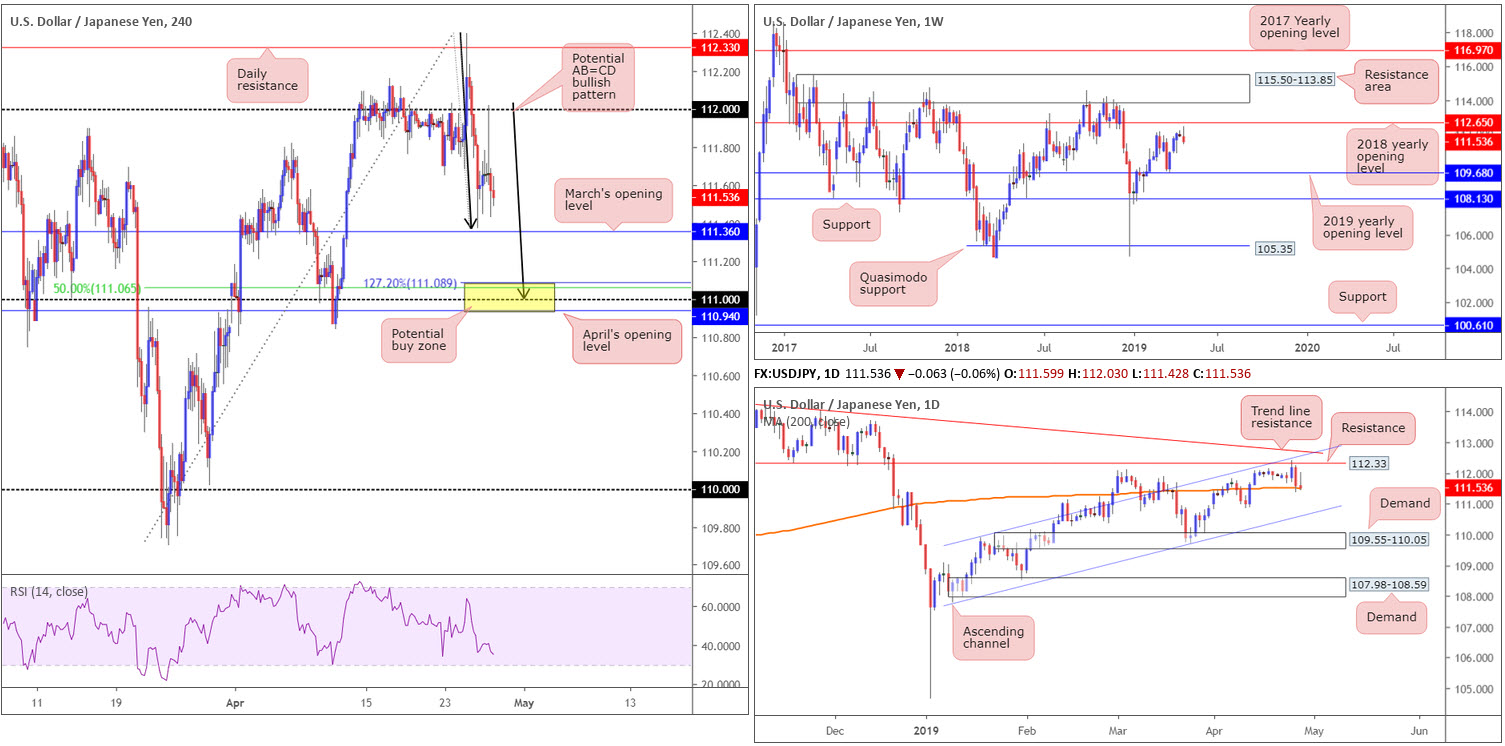
Task: Click the RSI (14, close) indicator title
Action: point(49,589)
